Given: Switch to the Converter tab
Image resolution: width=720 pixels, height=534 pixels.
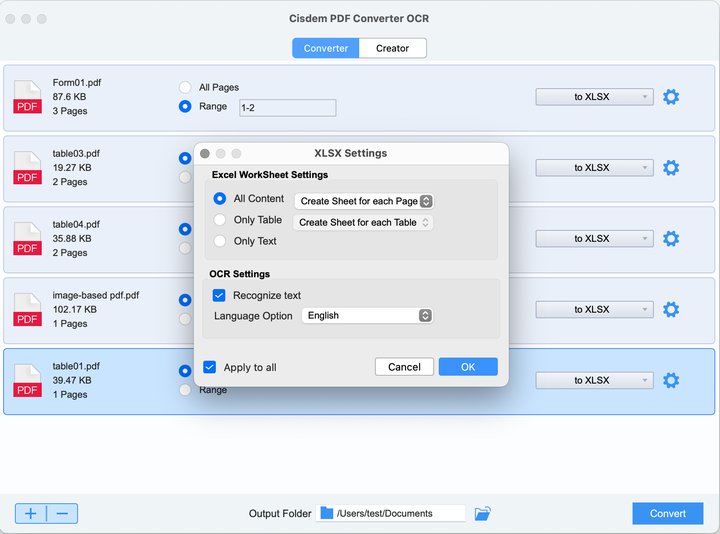Looking at the screenshot, I should [326, 48].
